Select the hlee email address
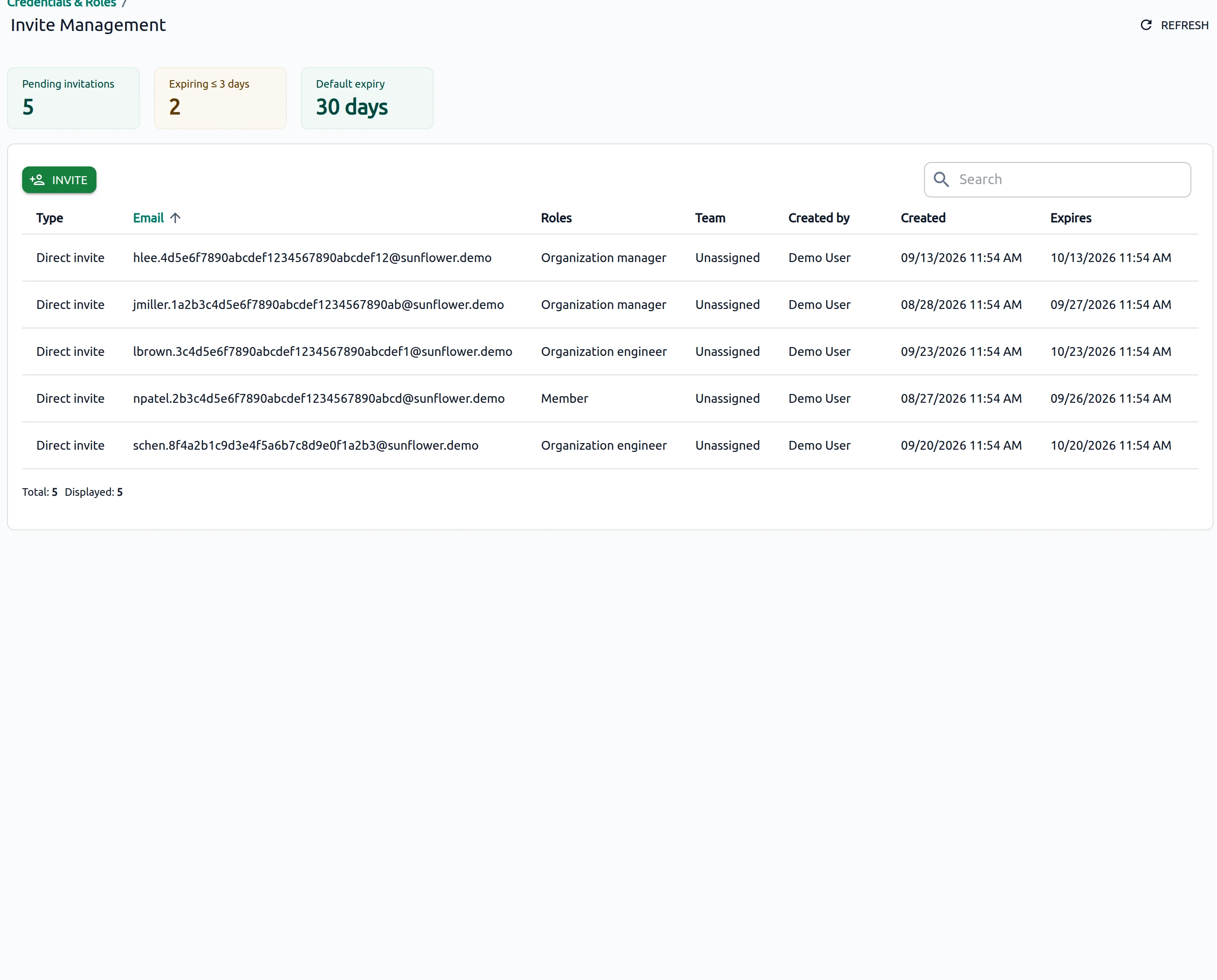 [312, 258]
